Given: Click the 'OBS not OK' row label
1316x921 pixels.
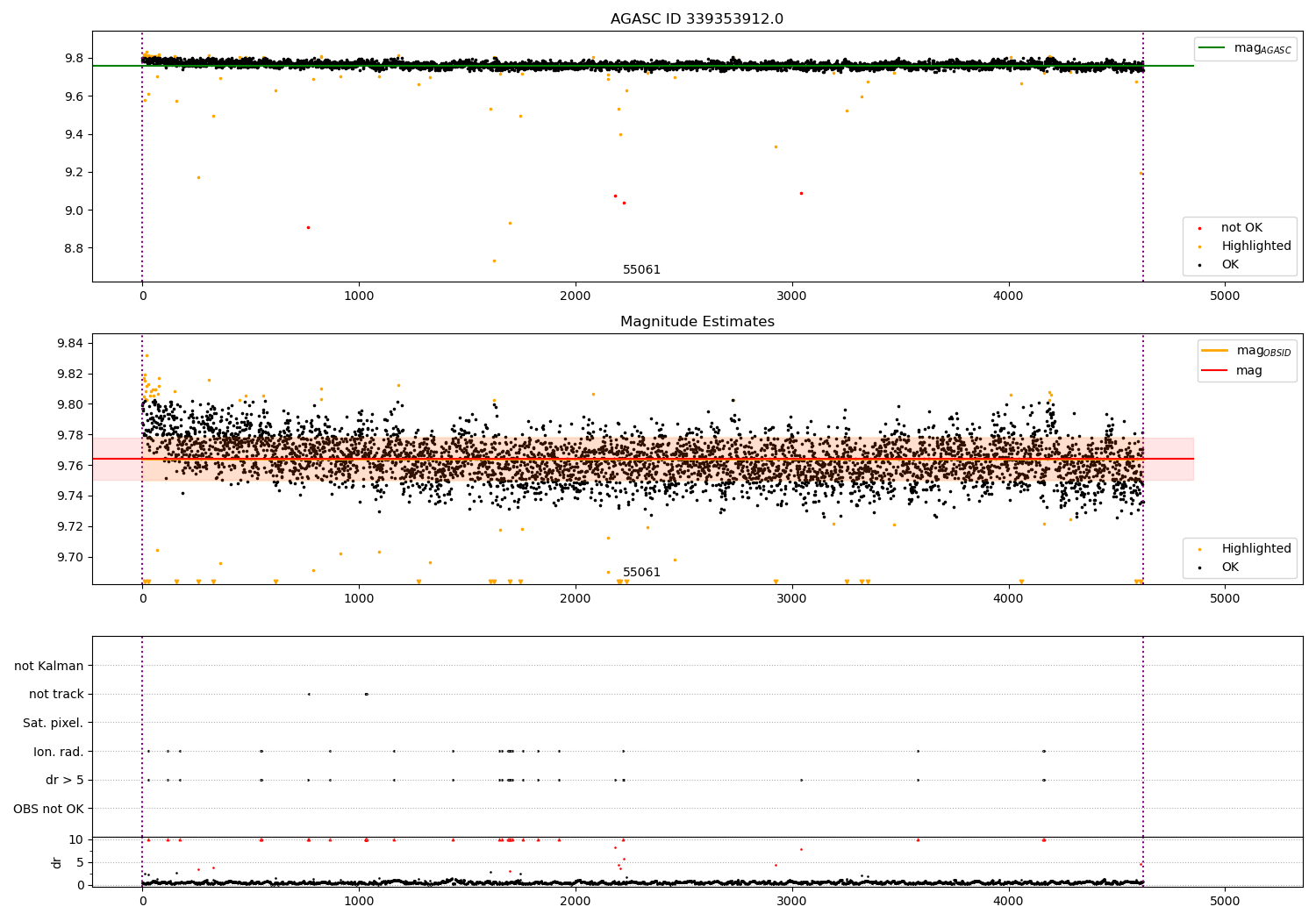Looking at the screenshot, I should (48, 809).
